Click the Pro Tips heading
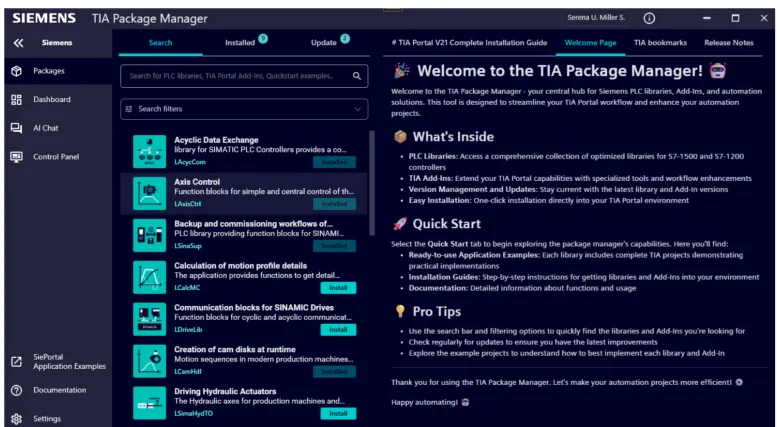 click(x=437, y=312)
